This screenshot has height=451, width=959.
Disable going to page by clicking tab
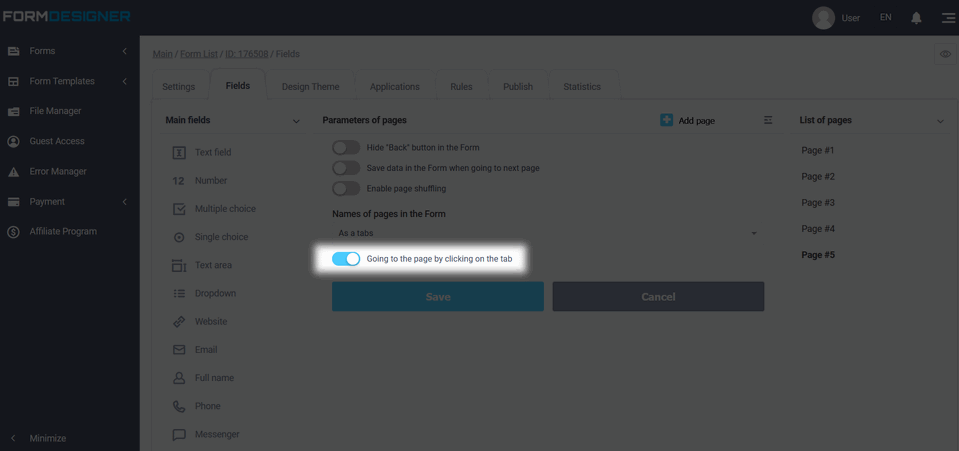[x=346, y=259]
